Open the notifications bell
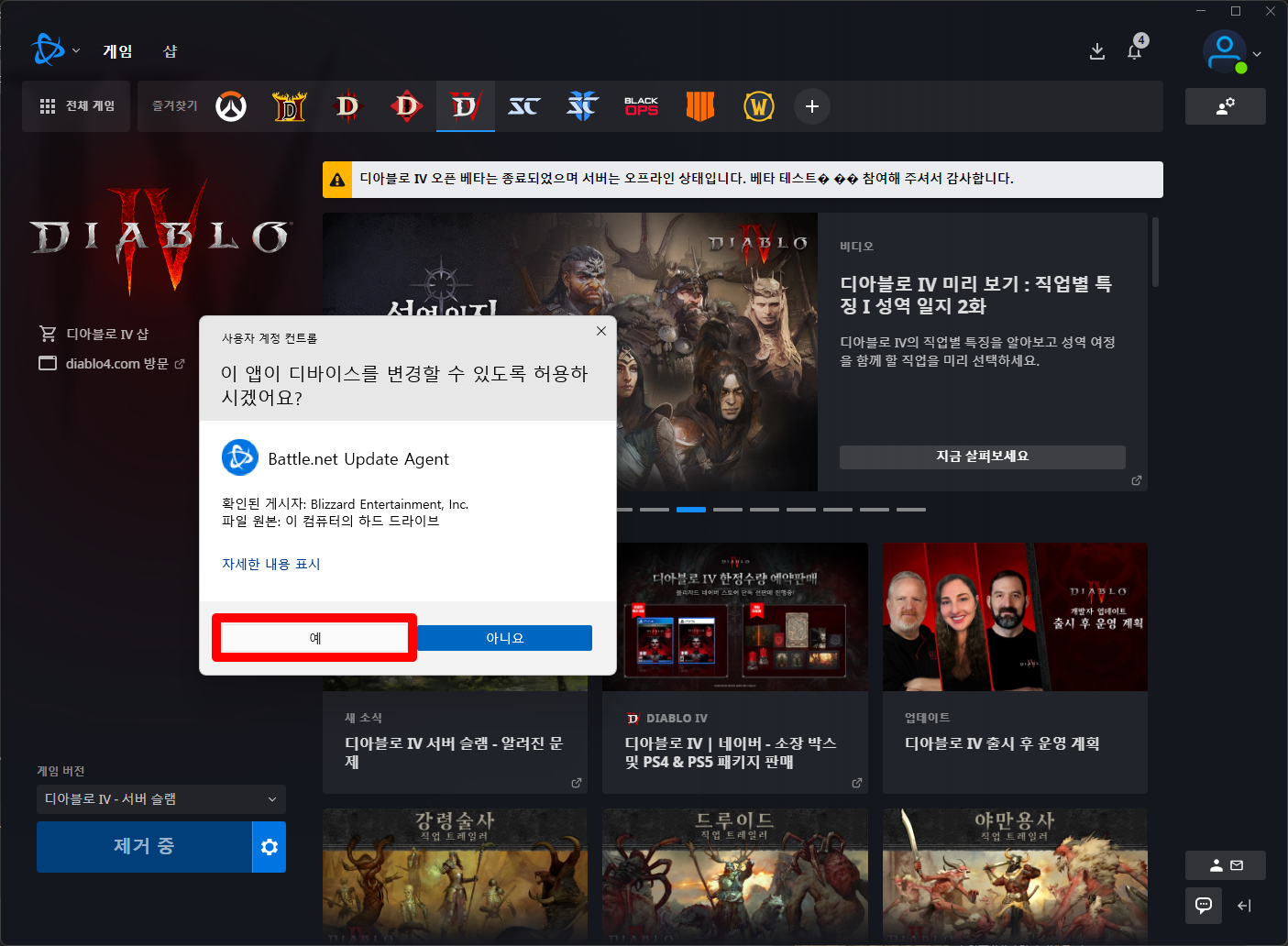 (1135, 49)
